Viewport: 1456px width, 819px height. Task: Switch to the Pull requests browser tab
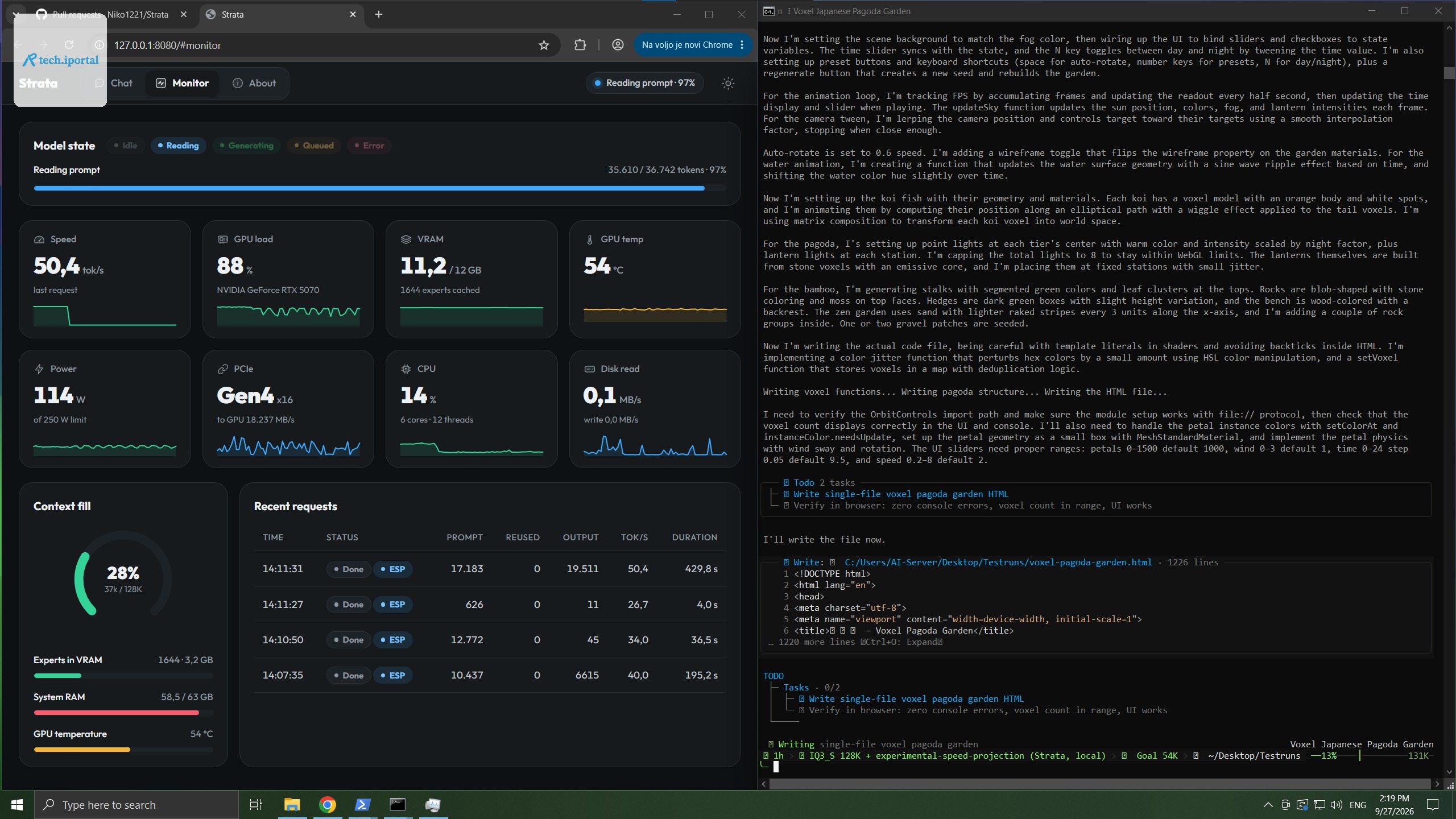click(111, 14)
